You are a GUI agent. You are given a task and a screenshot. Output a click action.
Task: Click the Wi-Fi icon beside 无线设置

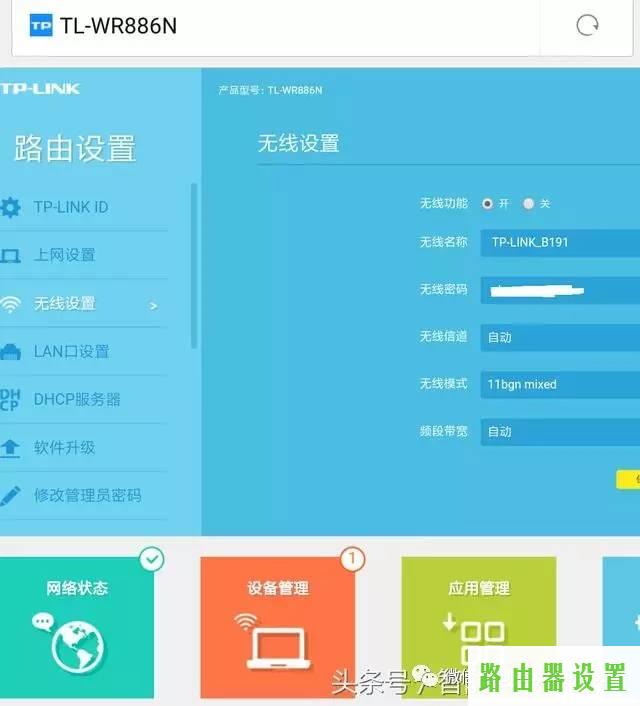click(10, 304)
